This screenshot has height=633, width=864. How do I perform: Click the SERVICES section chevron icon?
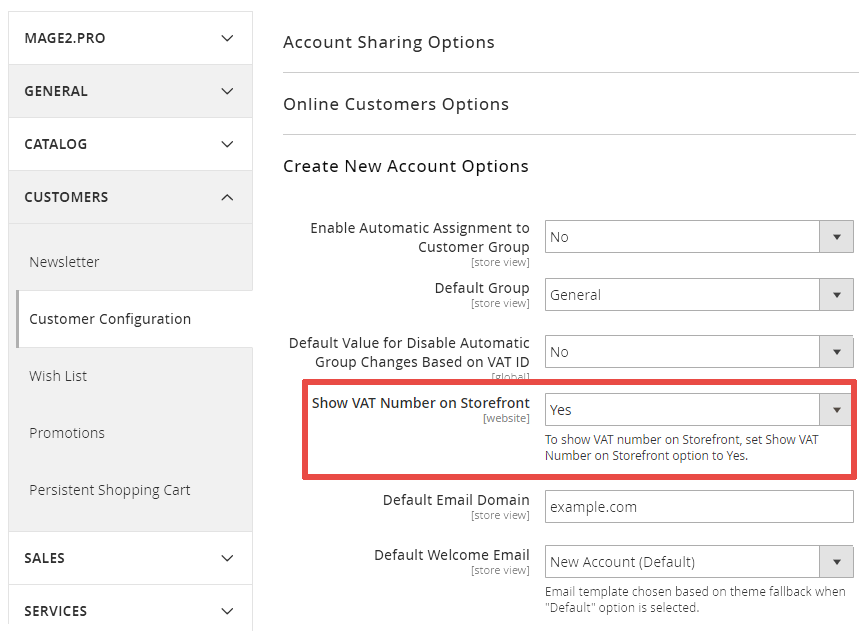pos(227,611)
